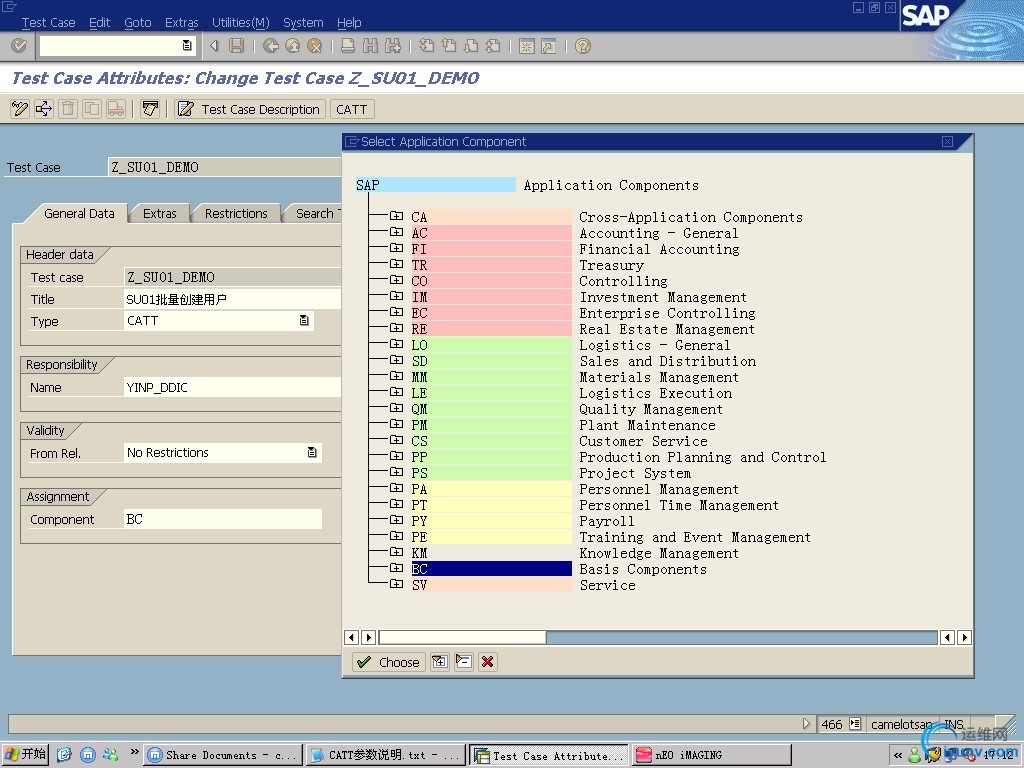The image size is (1024, 768).
Task: Expand the CA Cross-Application Components node
Action: (396, 217)
